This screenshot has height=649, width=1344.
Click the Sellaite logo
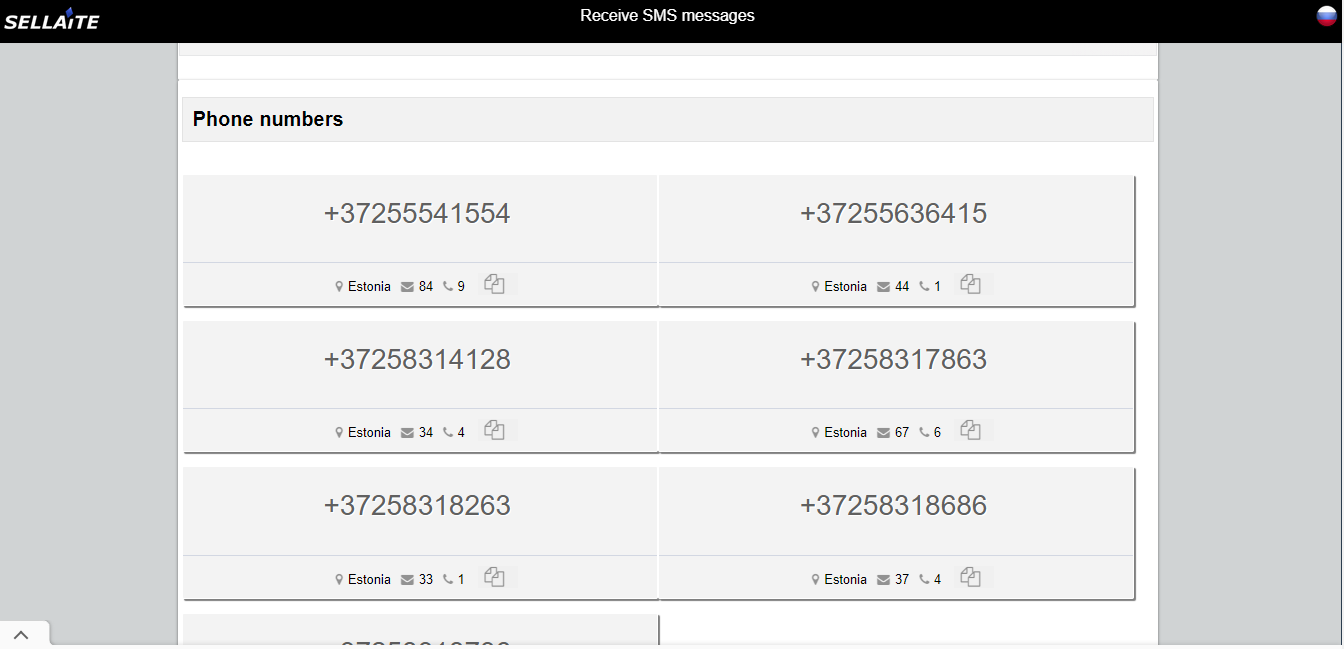[x=52, y=18]
